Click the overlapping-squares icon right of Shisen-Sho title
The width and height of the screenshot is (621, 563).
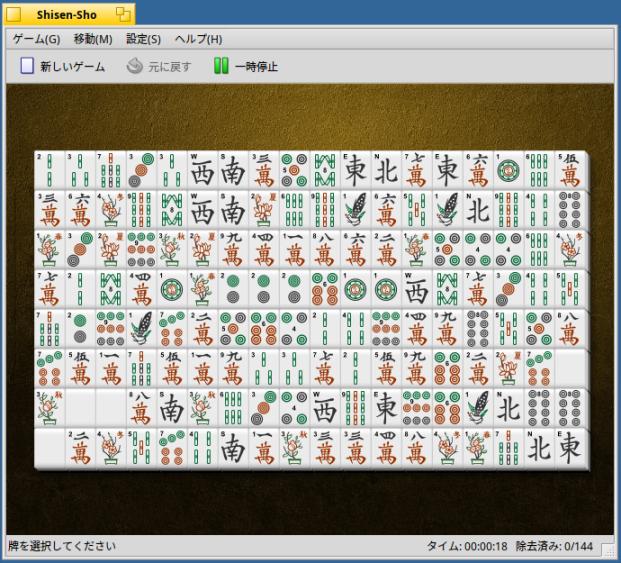point(123,15)
